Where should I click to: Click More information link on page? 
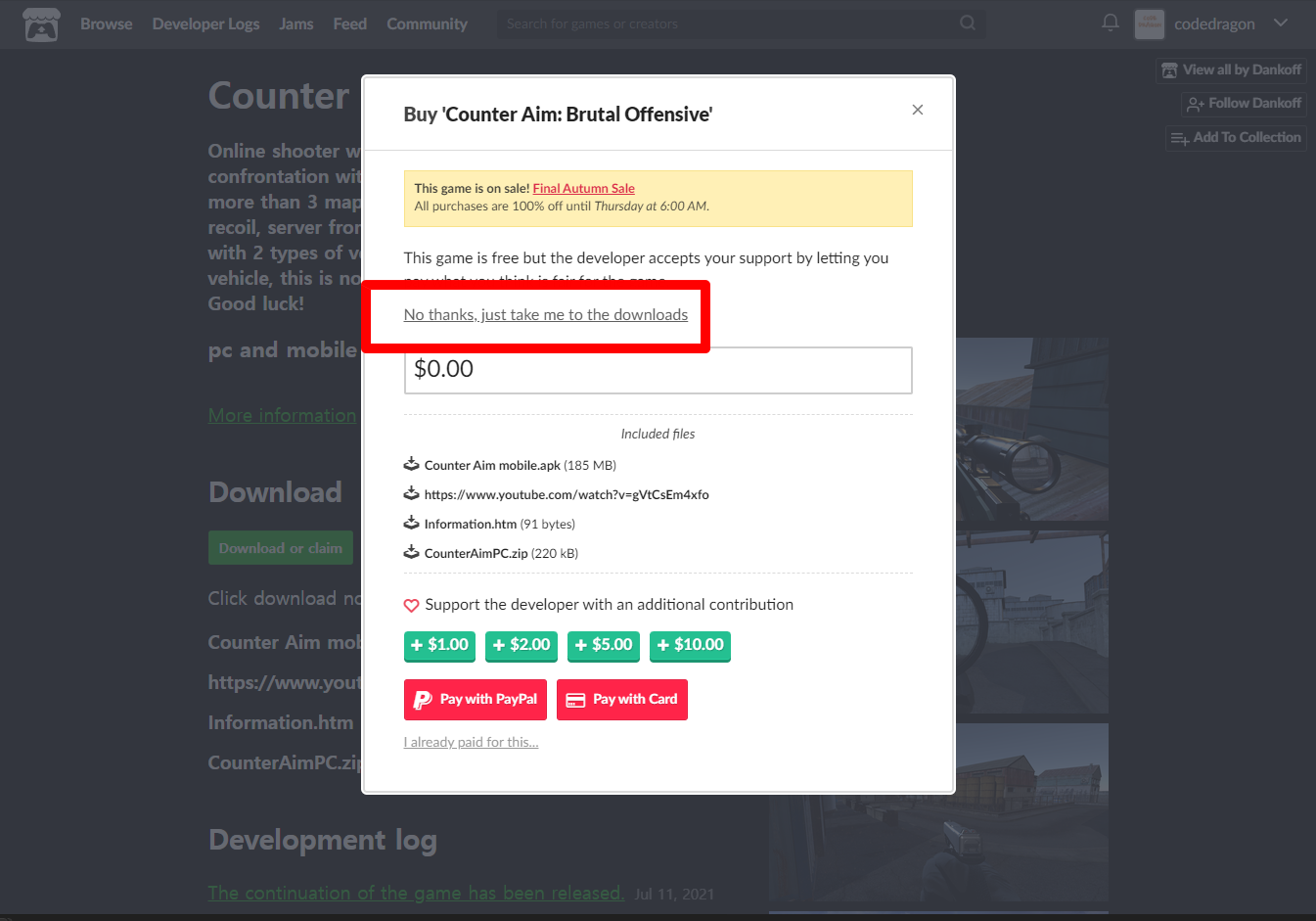click(282, 415)
